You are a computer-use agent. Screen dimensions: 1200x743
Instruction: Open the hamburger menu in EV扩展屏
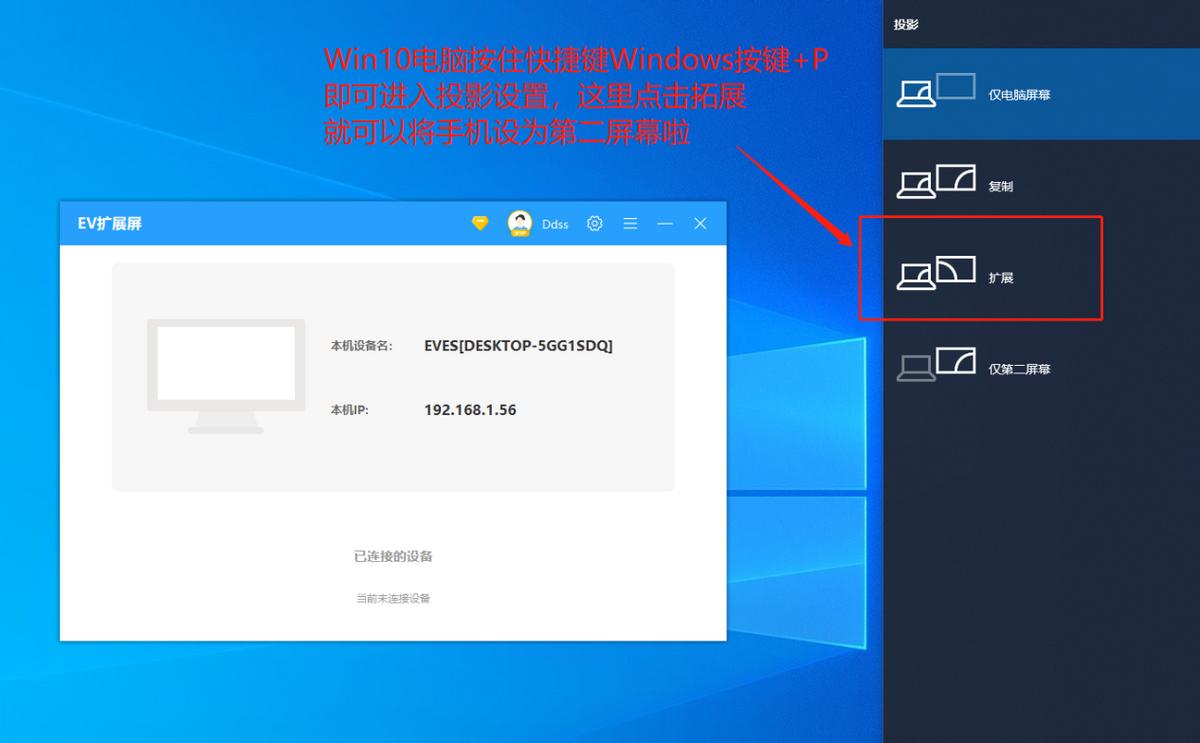point(630,224)
